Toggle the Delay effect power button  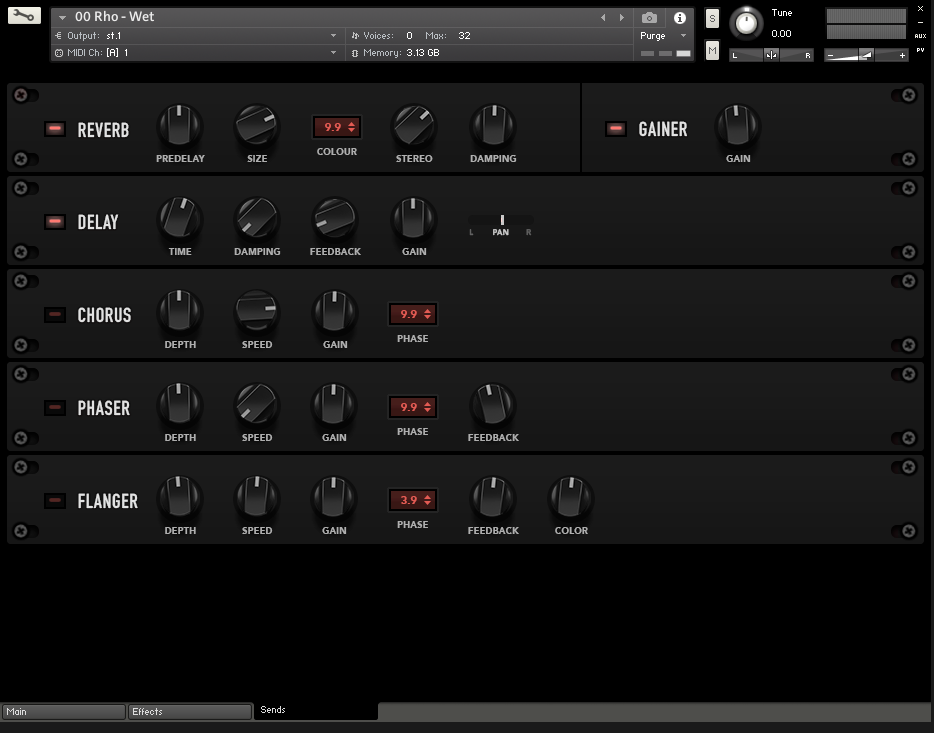click(x=55, y=222)
